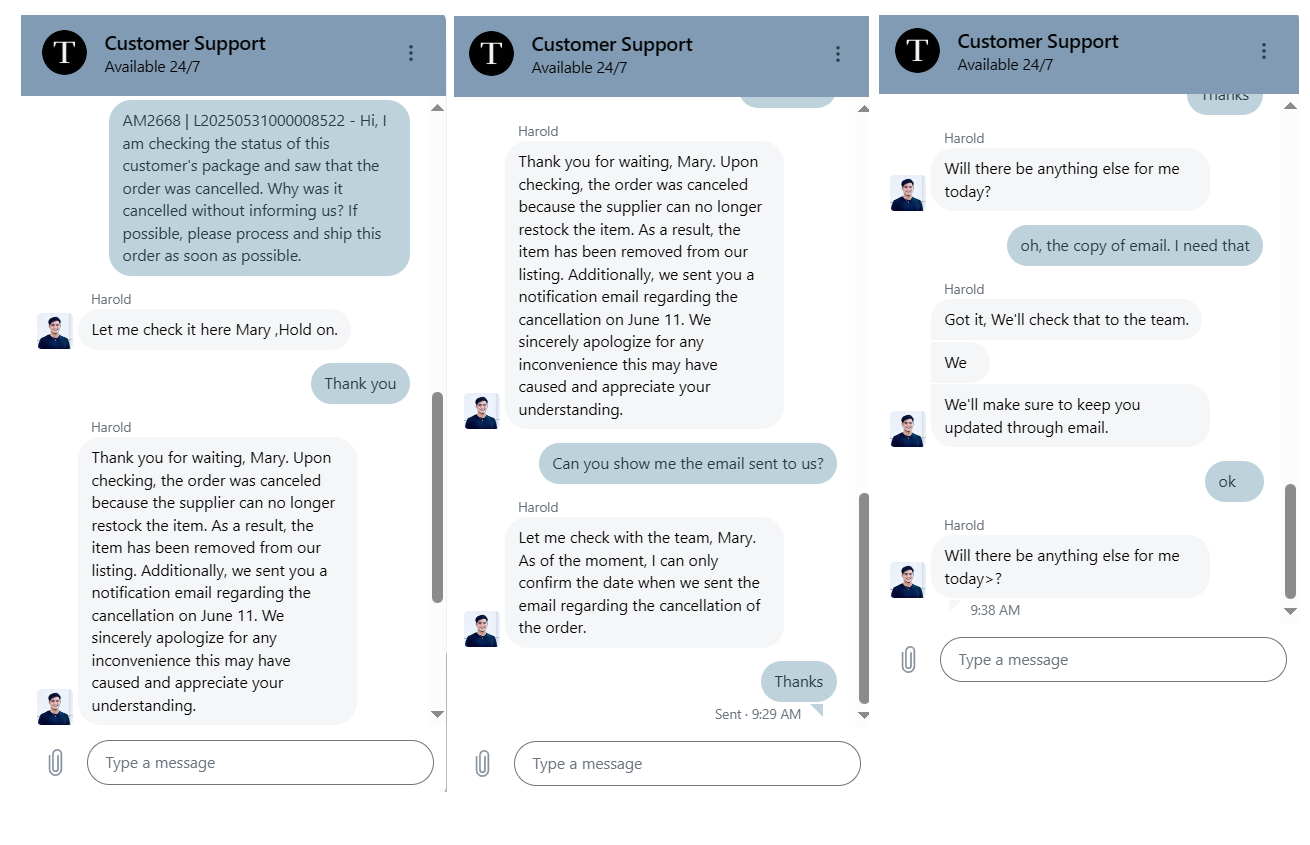Click the scroll-down arrow in the left chat panel
This screenshot has width=1310, height=845.
(437, 714)
